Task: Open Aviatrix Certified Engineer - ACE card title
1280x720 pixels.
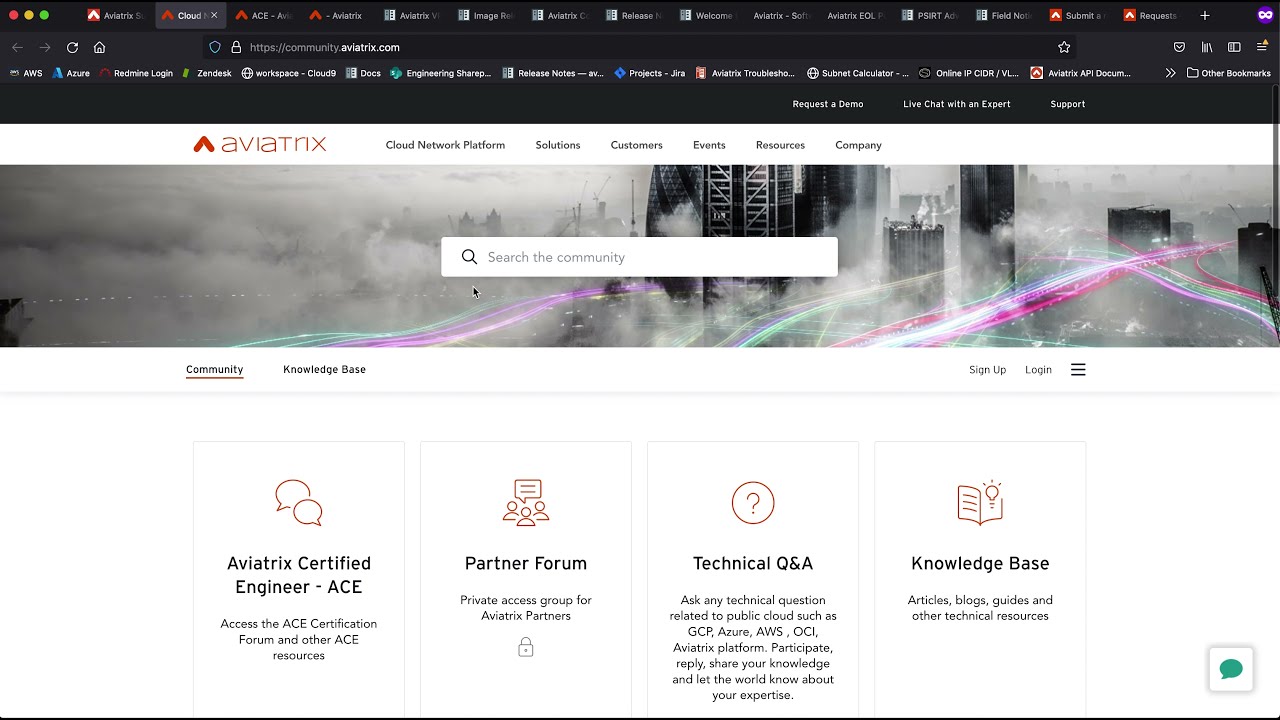Action: point(299,575)
